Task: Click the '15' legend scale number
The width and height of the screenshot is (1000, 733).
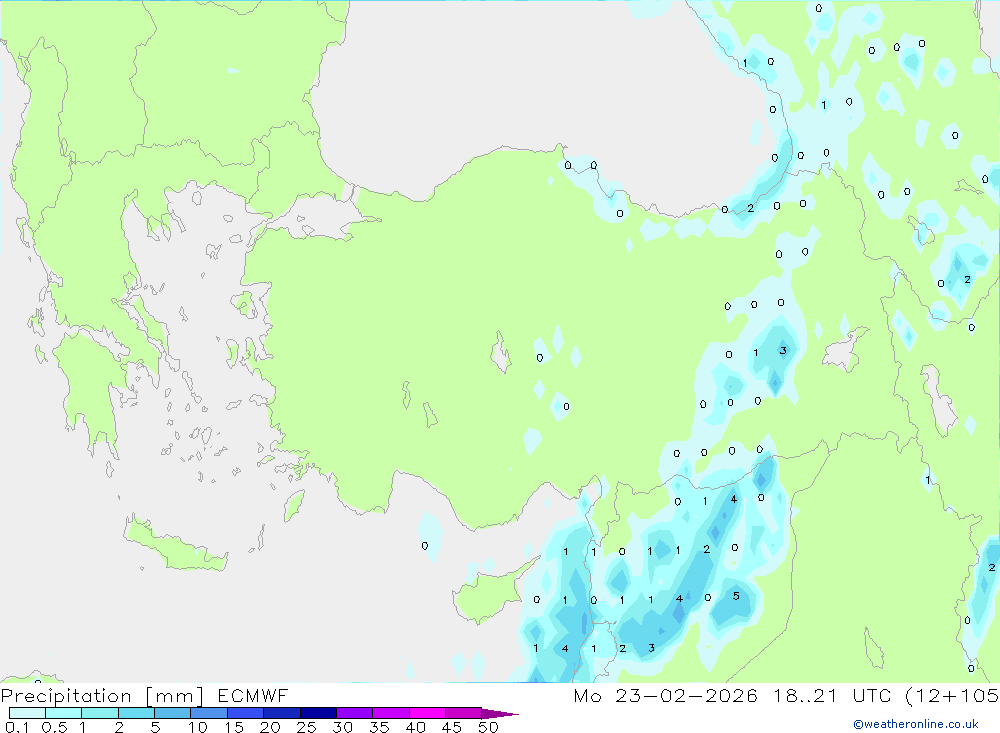Action: click(x=233, y=727)
